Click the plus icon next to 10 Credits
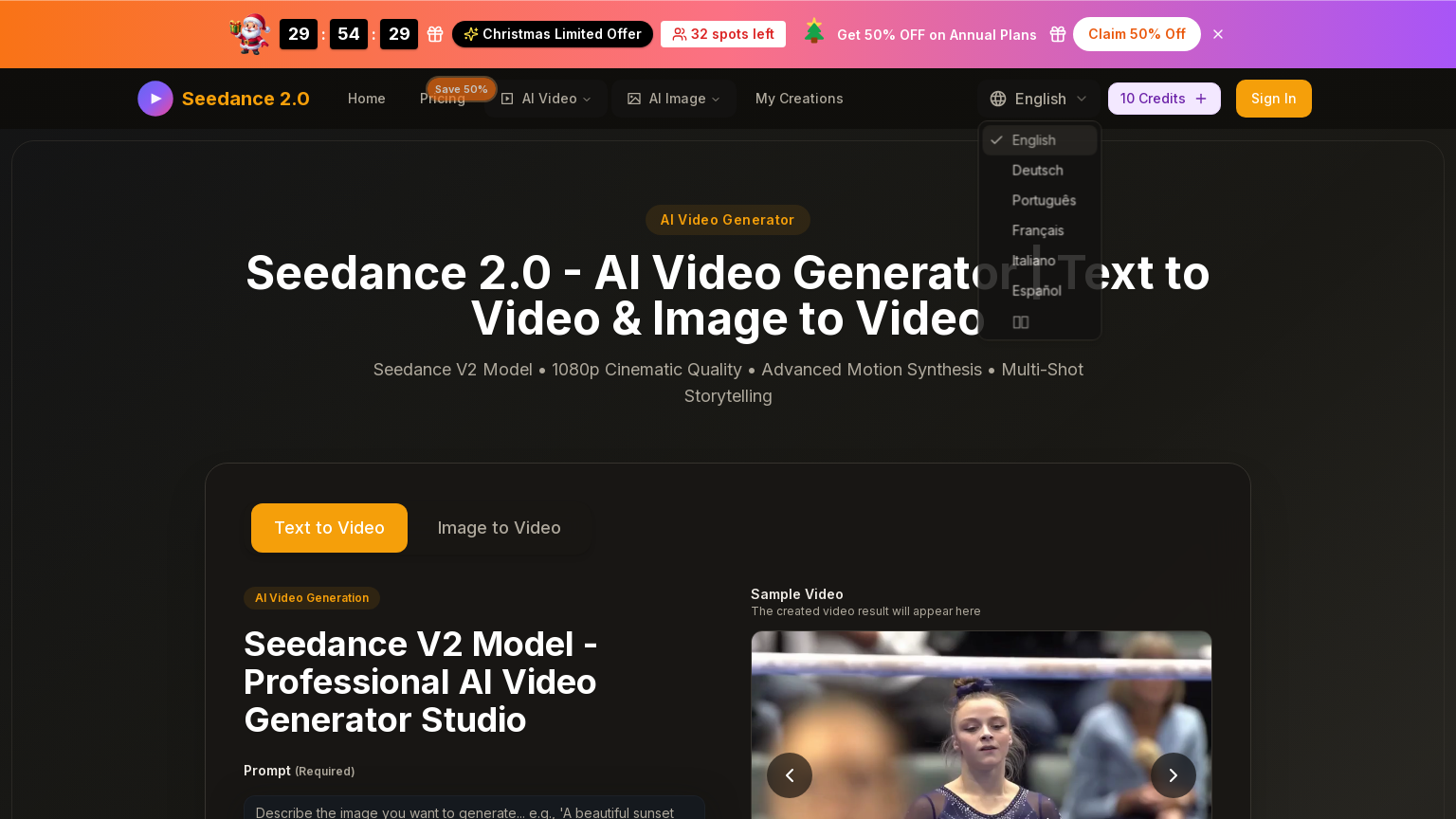 click(x=1200, y=99)
